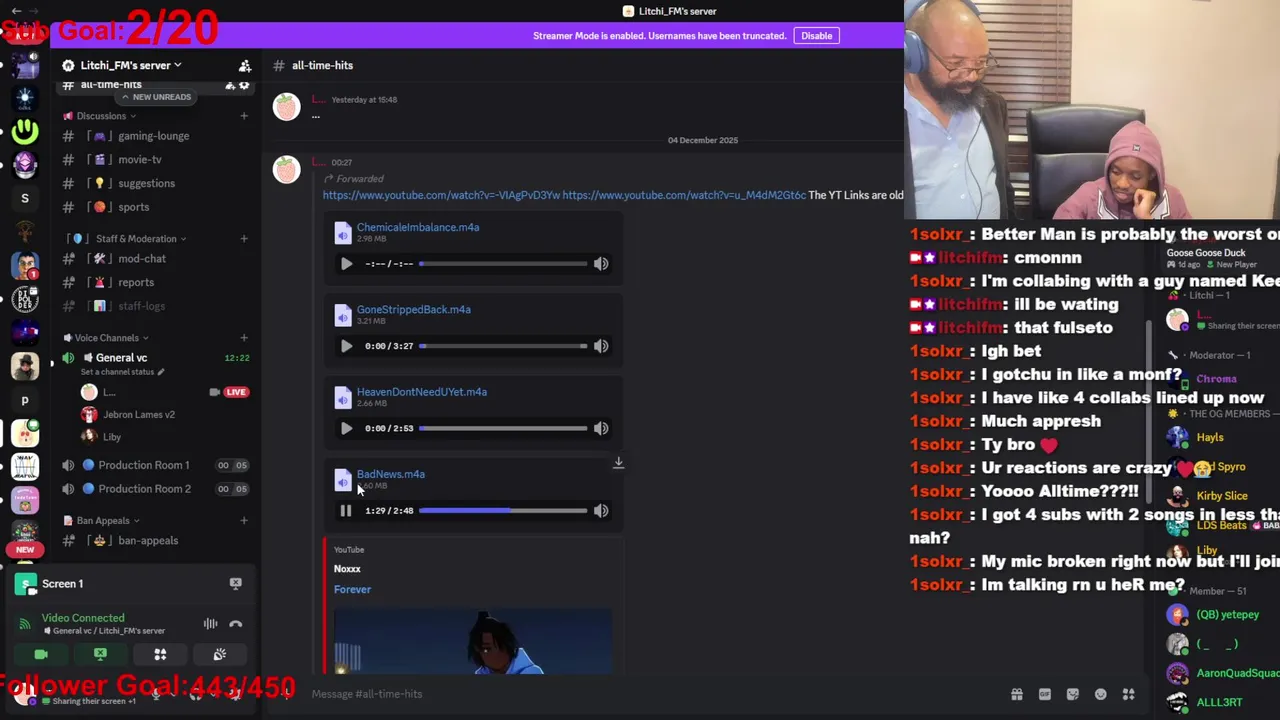Stop streaming Screen 1 with the close icon

pyautogui.click(x=236, y=584)
